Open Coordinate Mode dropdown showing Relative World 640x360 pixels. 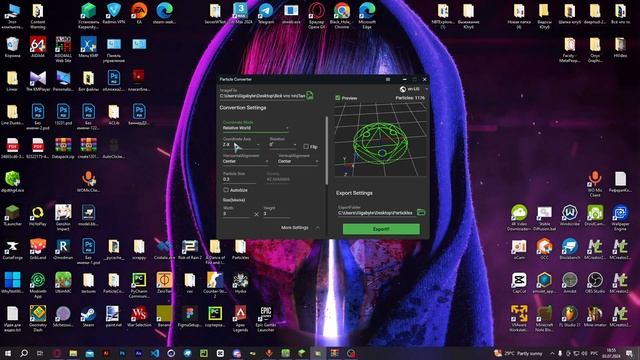256,128
